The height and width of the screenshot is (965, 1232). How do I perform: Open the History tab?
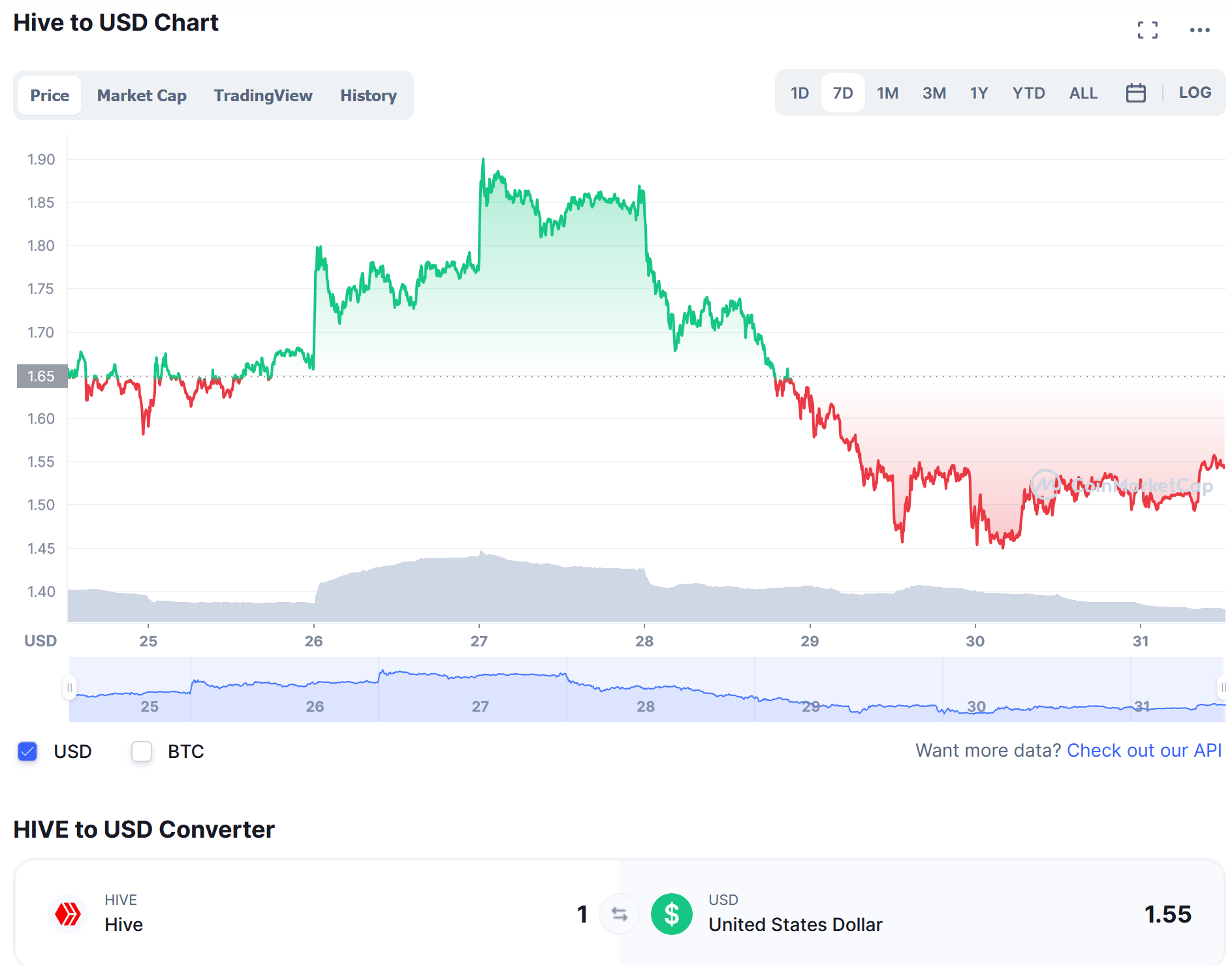[x=368, y=95]
